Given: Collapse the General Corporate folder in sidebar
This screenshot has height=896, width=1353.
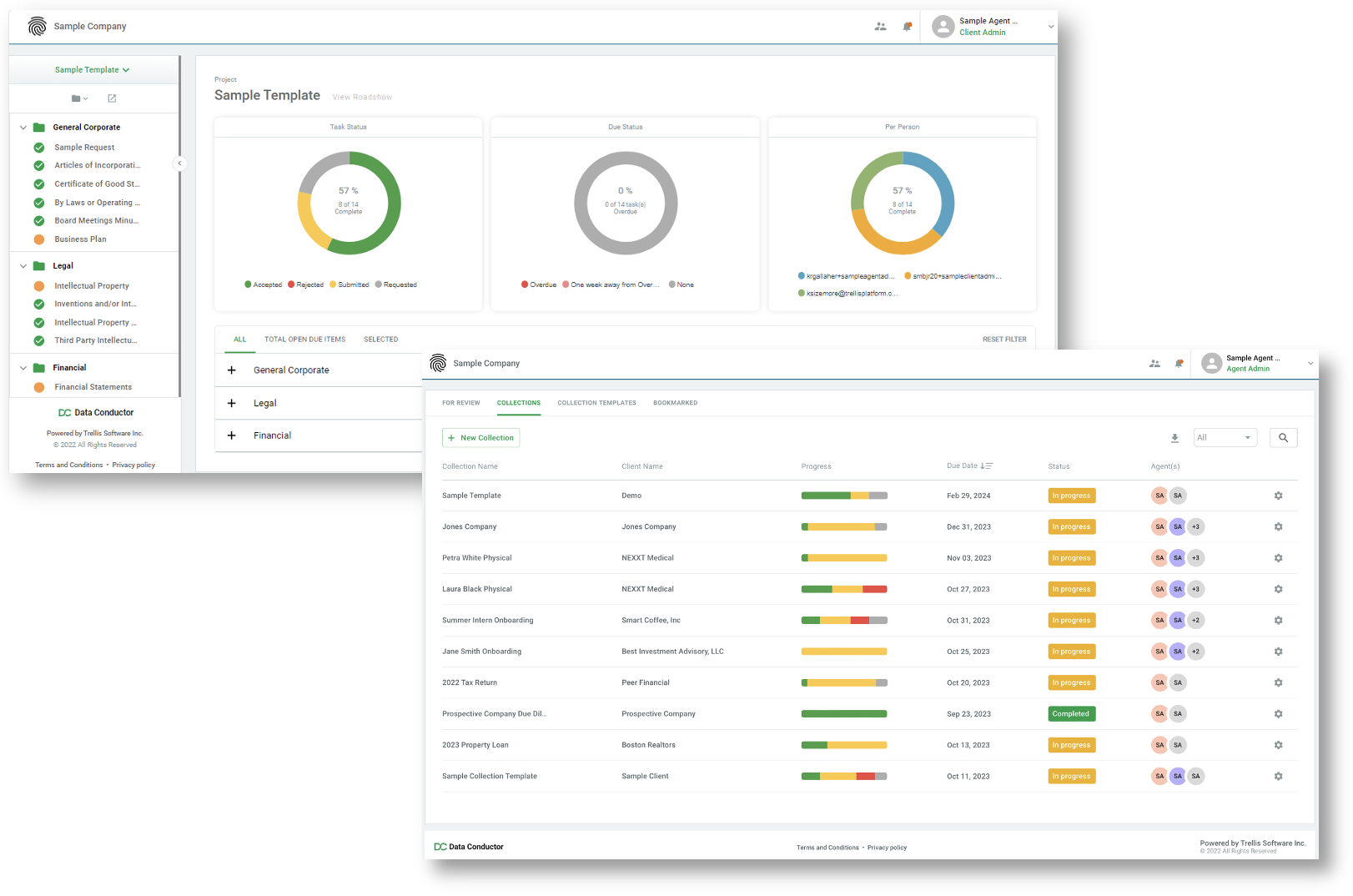Looking at the screenshot, I should pyautogui.click(x=23, y=128).
